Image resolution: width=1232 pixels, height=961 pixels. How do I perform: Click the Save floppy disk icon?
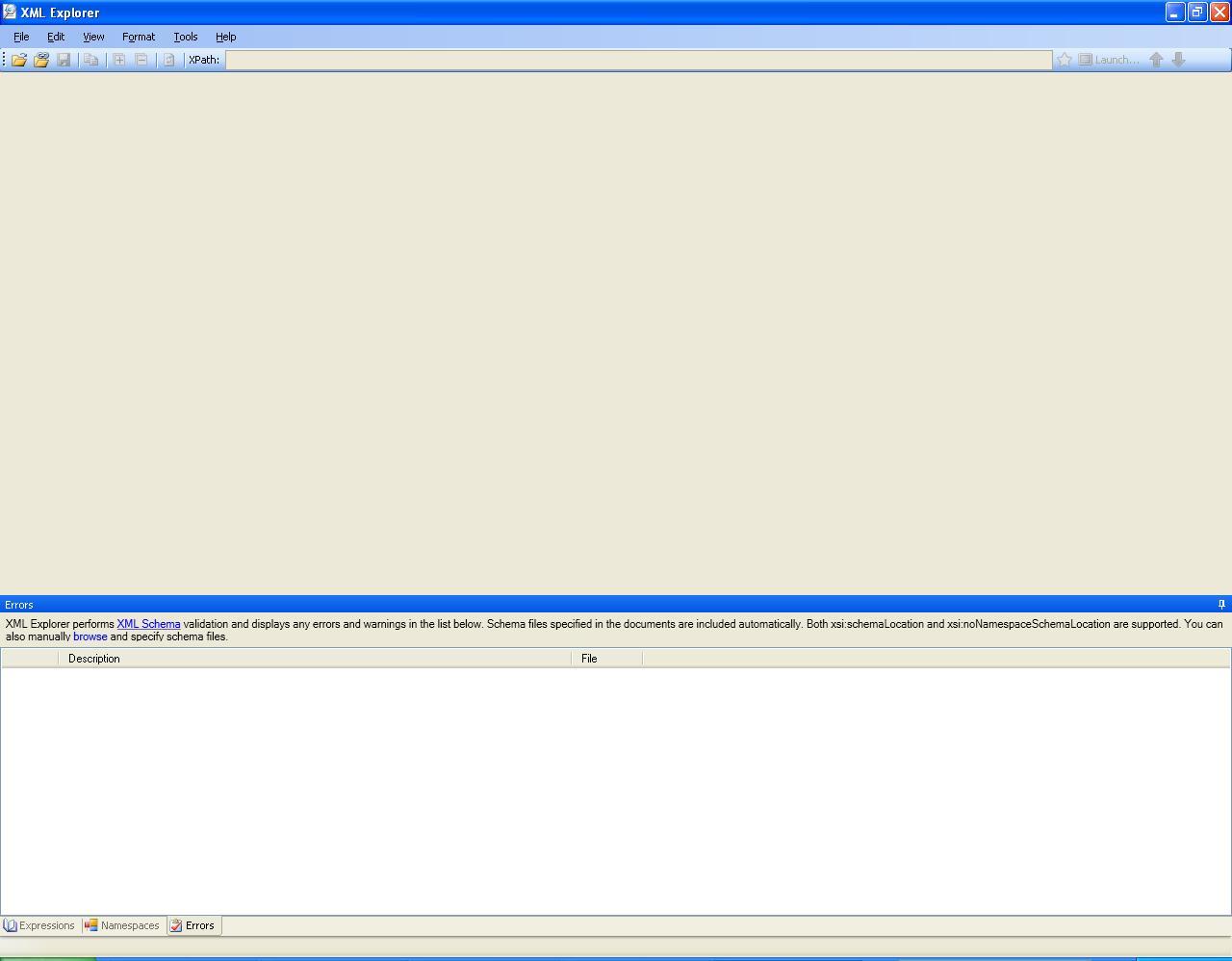64,60
